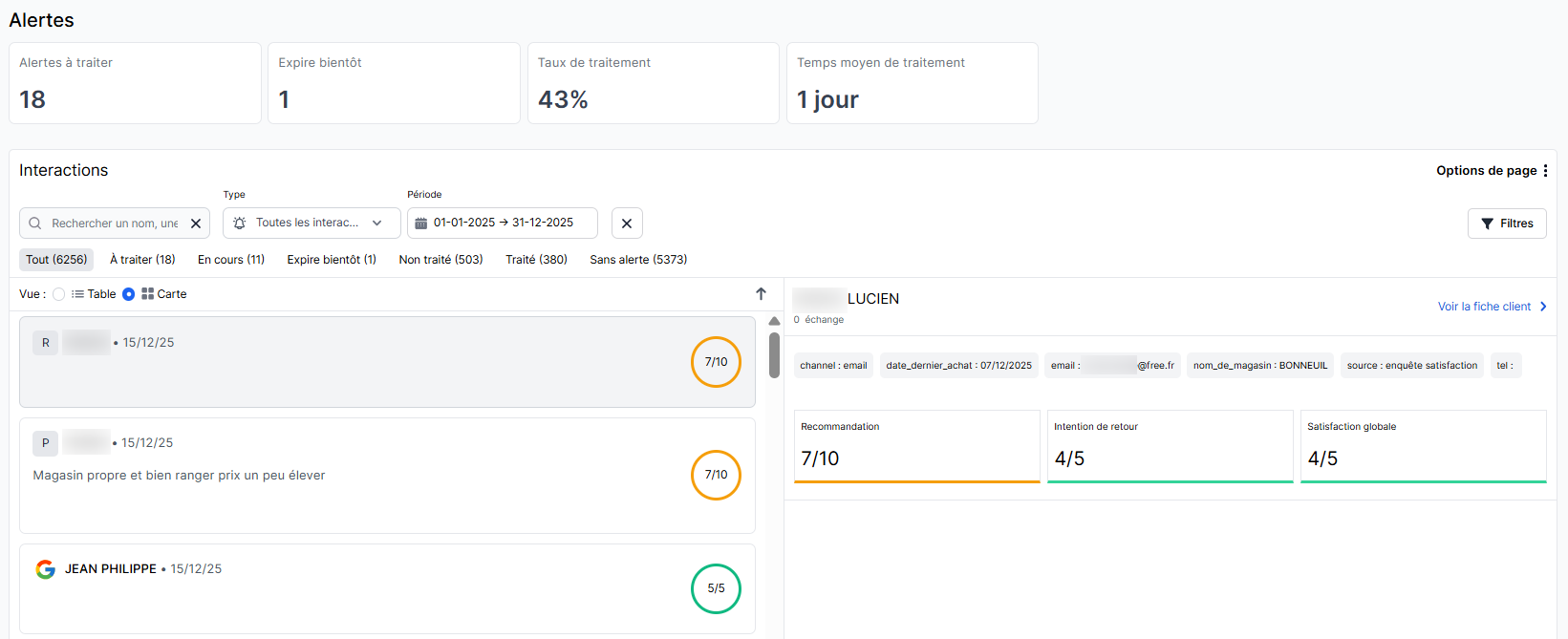
Task: Select the Table view radio button
Action: [59, 294]
